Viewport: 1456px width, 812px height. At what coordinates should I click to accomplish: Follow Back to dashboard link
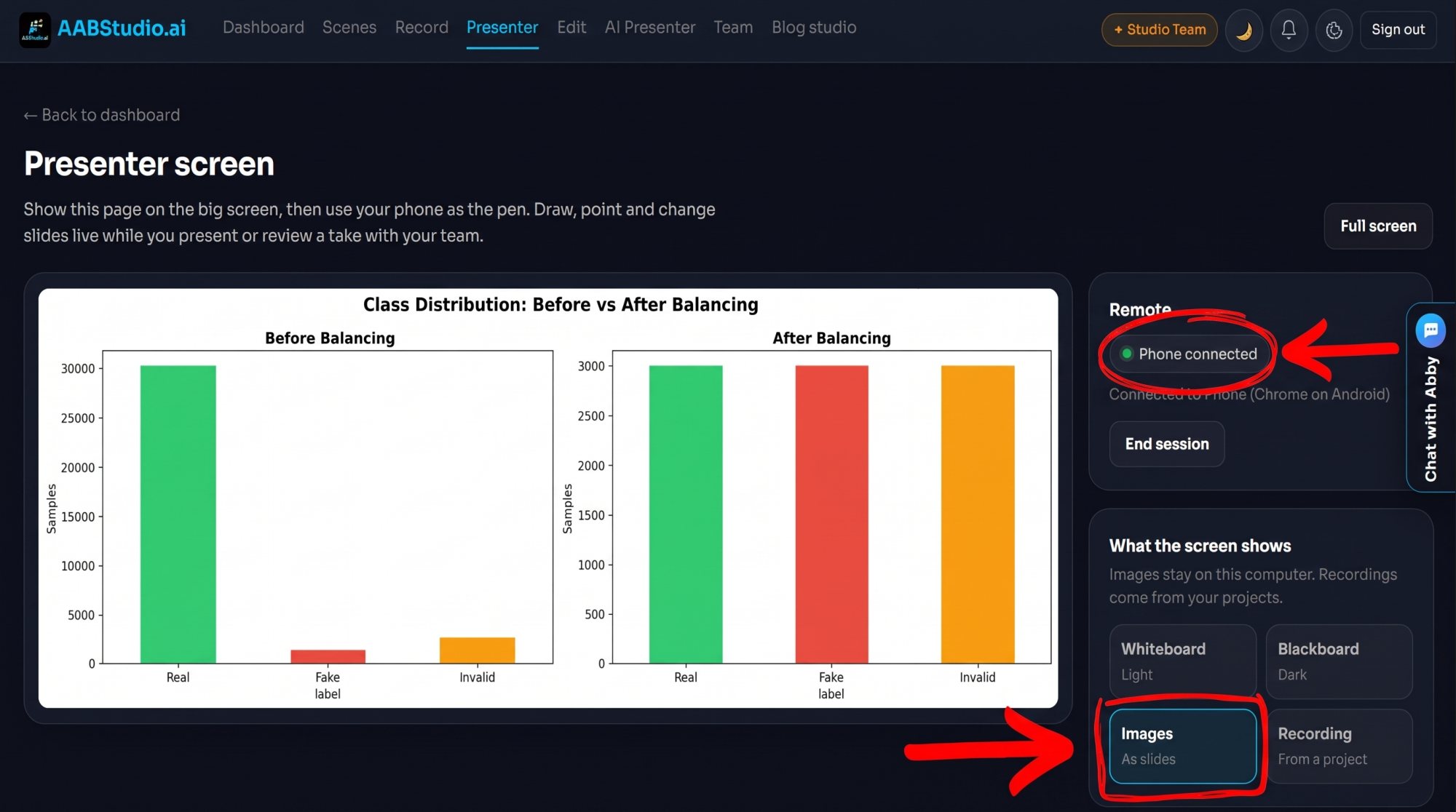click(x=102, y=115)
